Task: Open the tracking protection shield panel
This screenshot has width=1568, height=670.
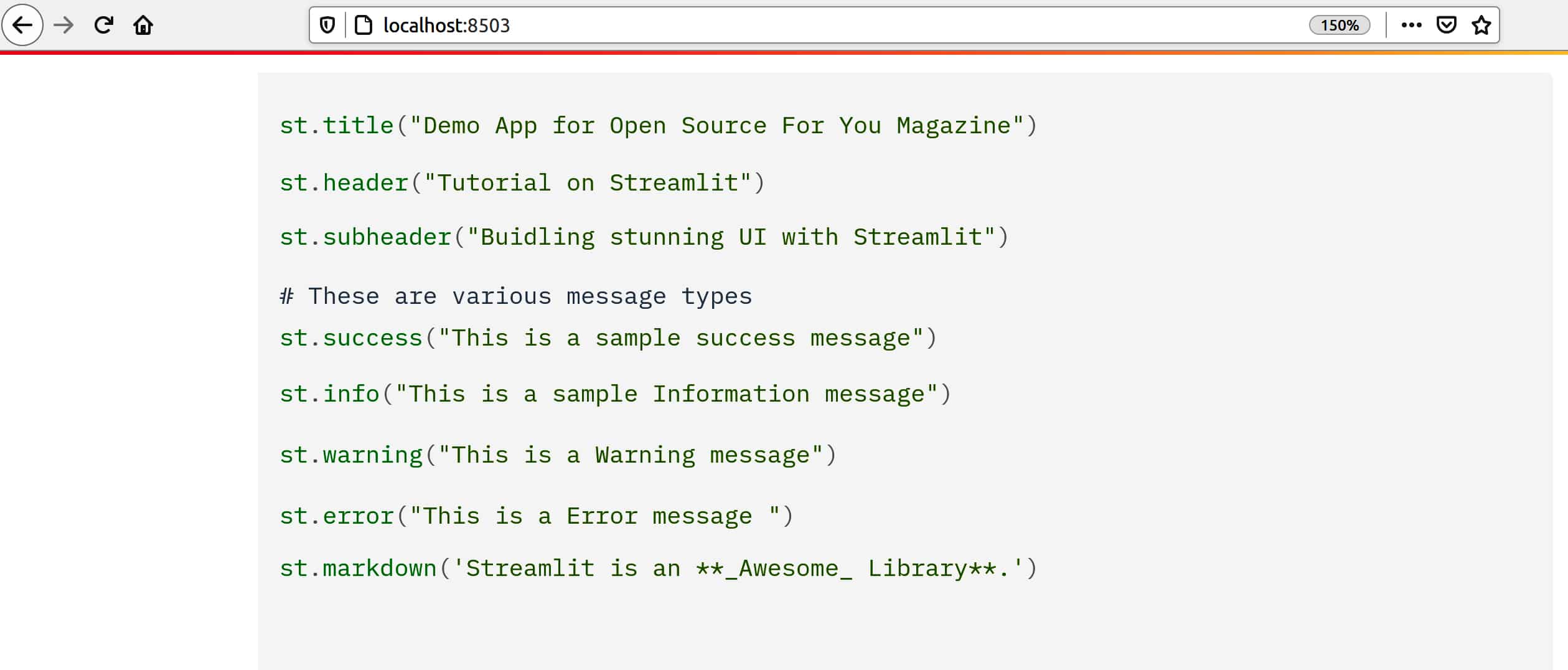Action: pyautogui.click(x=327, y=26)
